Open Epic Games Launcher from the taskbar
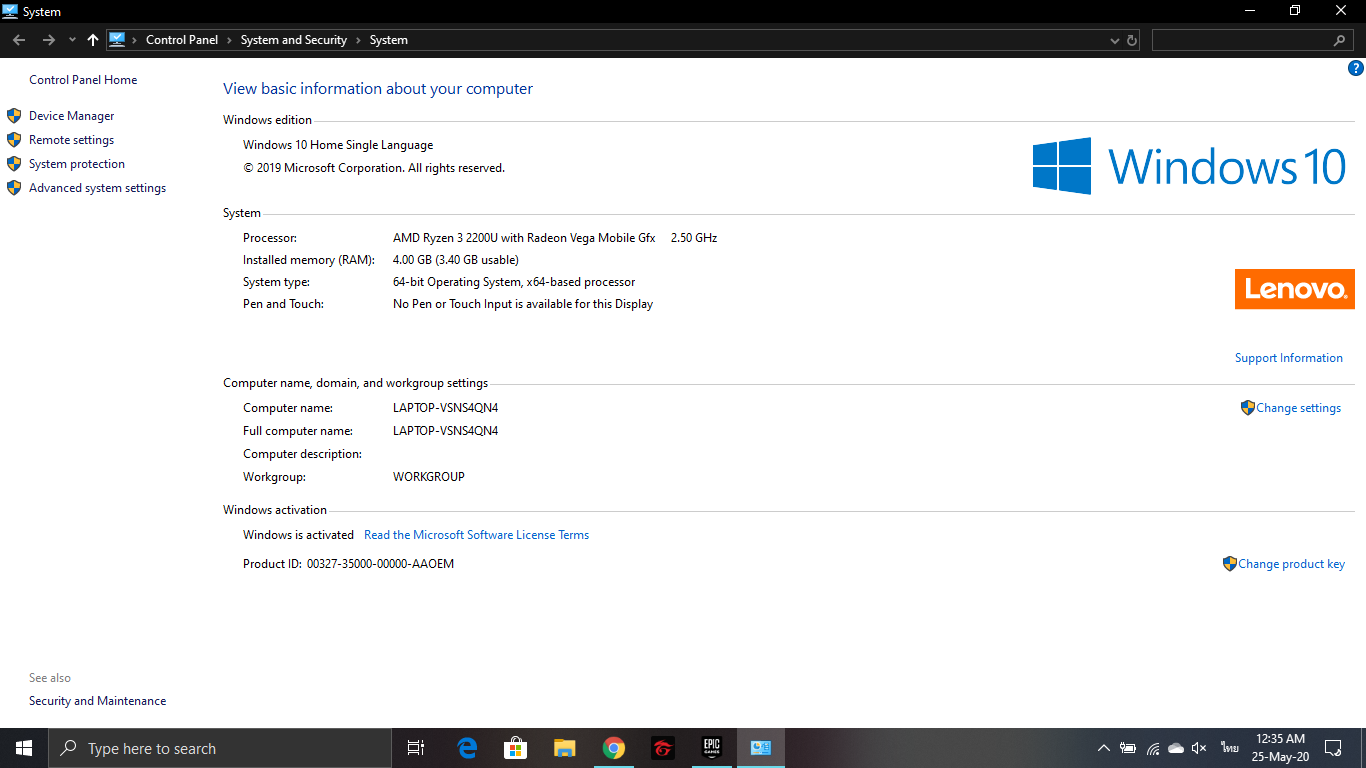1366x768 pixels. coord(712,748)
